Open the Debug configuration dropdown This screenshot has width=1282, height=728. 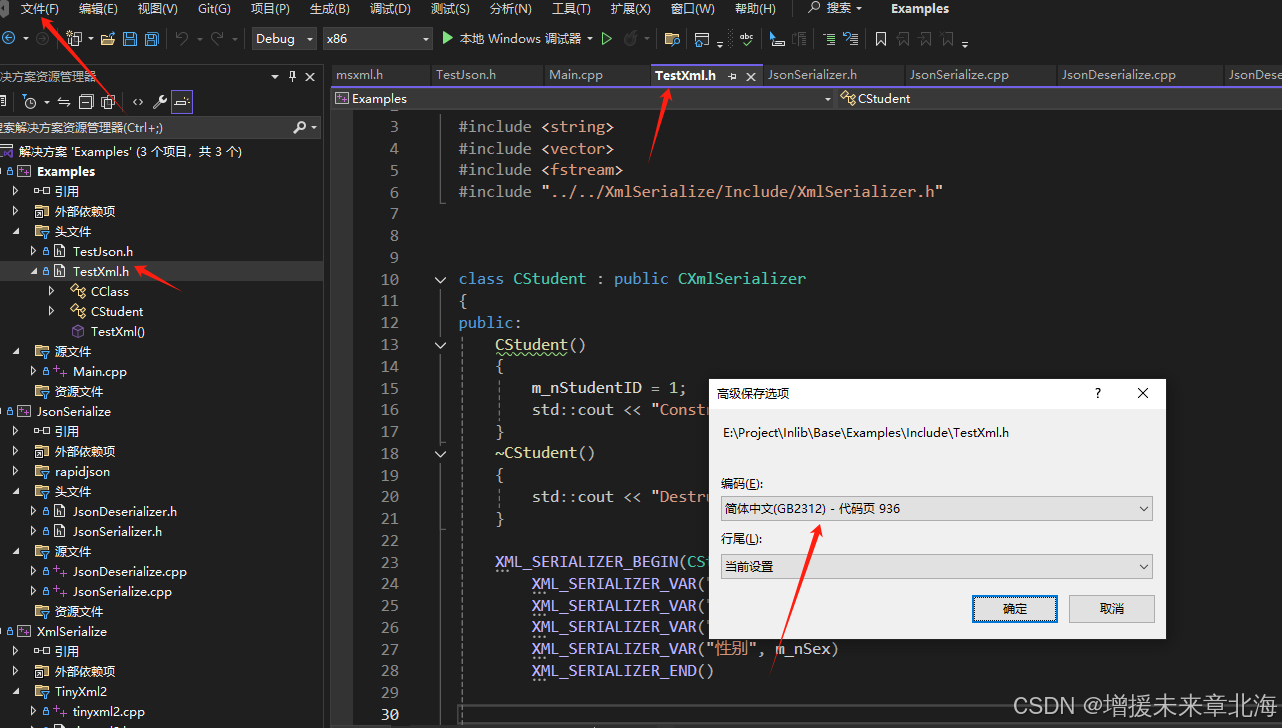click(283, 38)
